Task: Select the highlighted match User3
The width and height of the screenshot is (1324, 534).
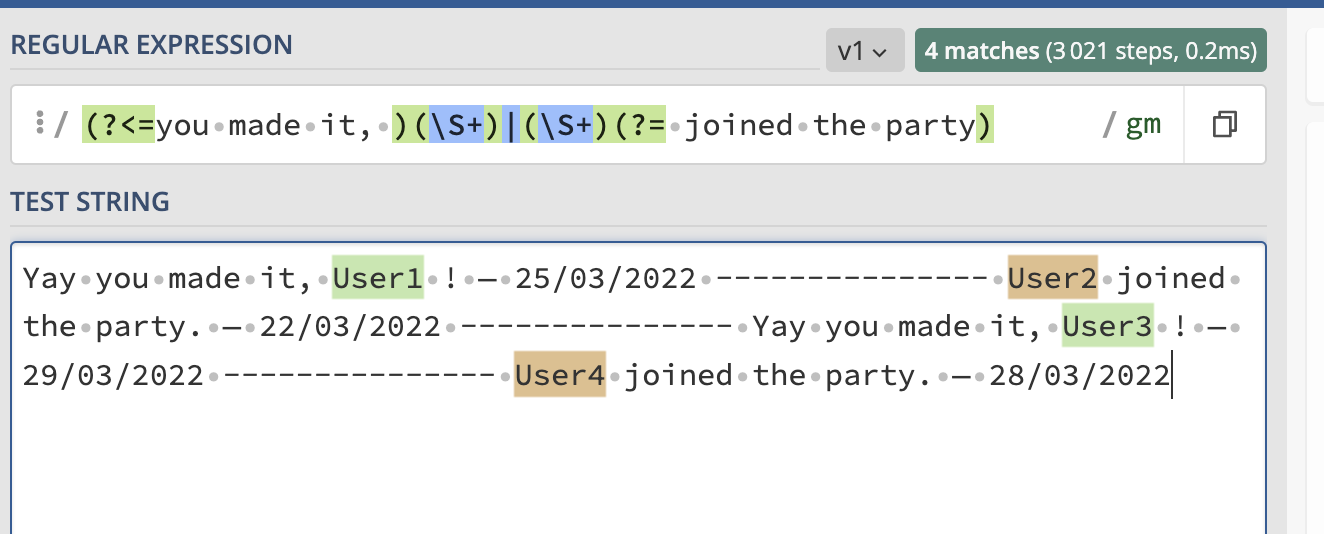Action: [x=1107, y=326]
